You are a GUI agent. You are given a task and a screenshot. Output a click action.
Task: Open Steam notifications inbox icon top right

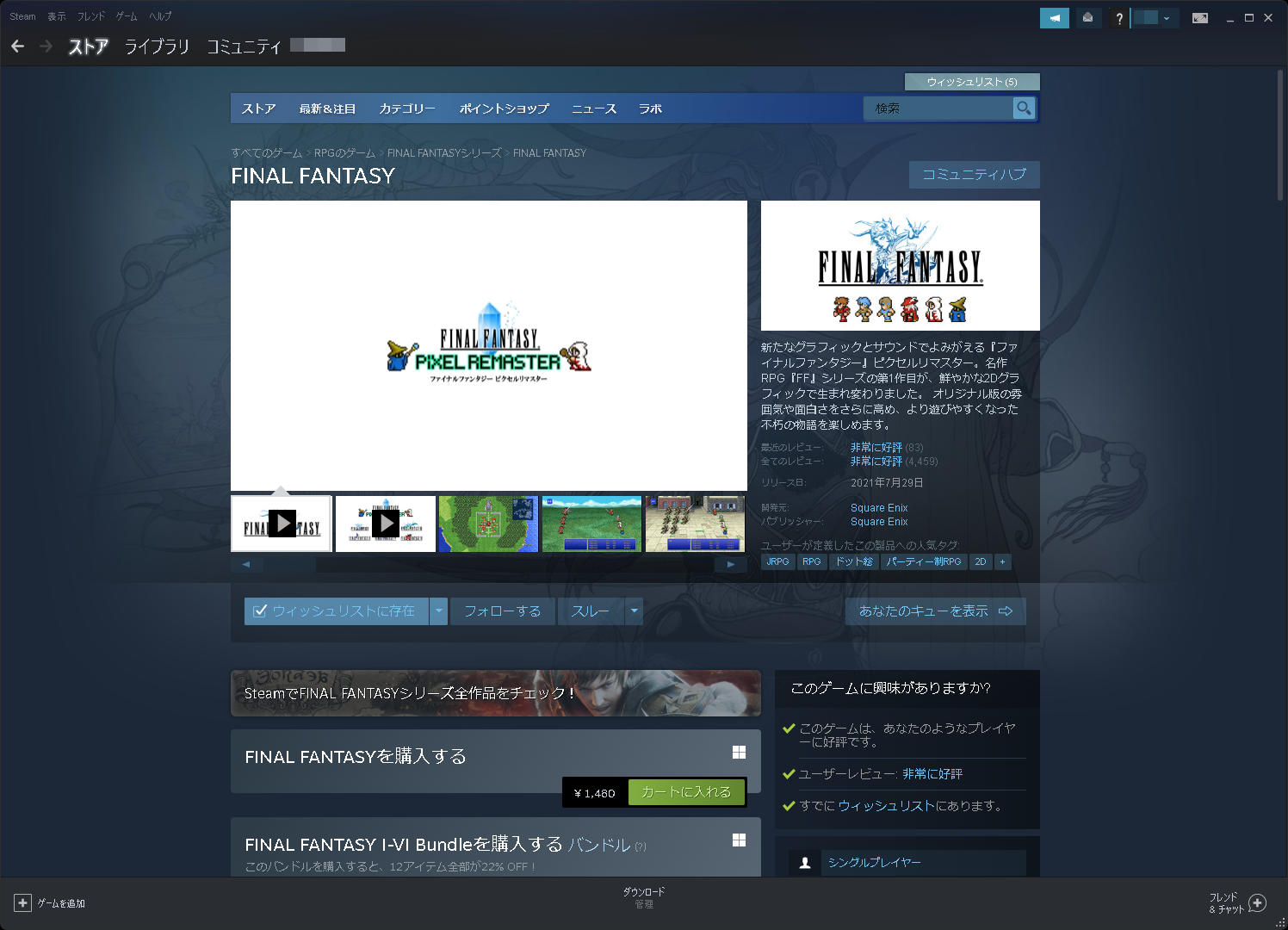click(1088, 17)
